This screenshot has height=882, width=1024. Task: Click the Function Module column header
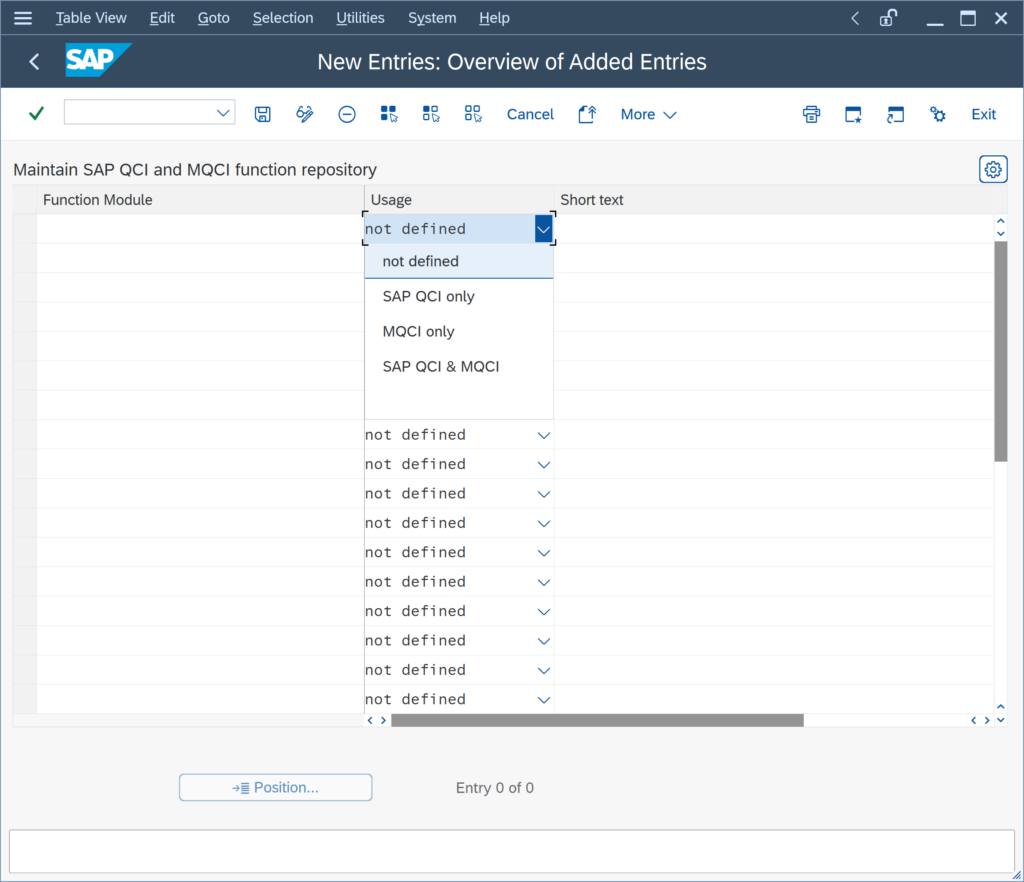pos(200,200)
